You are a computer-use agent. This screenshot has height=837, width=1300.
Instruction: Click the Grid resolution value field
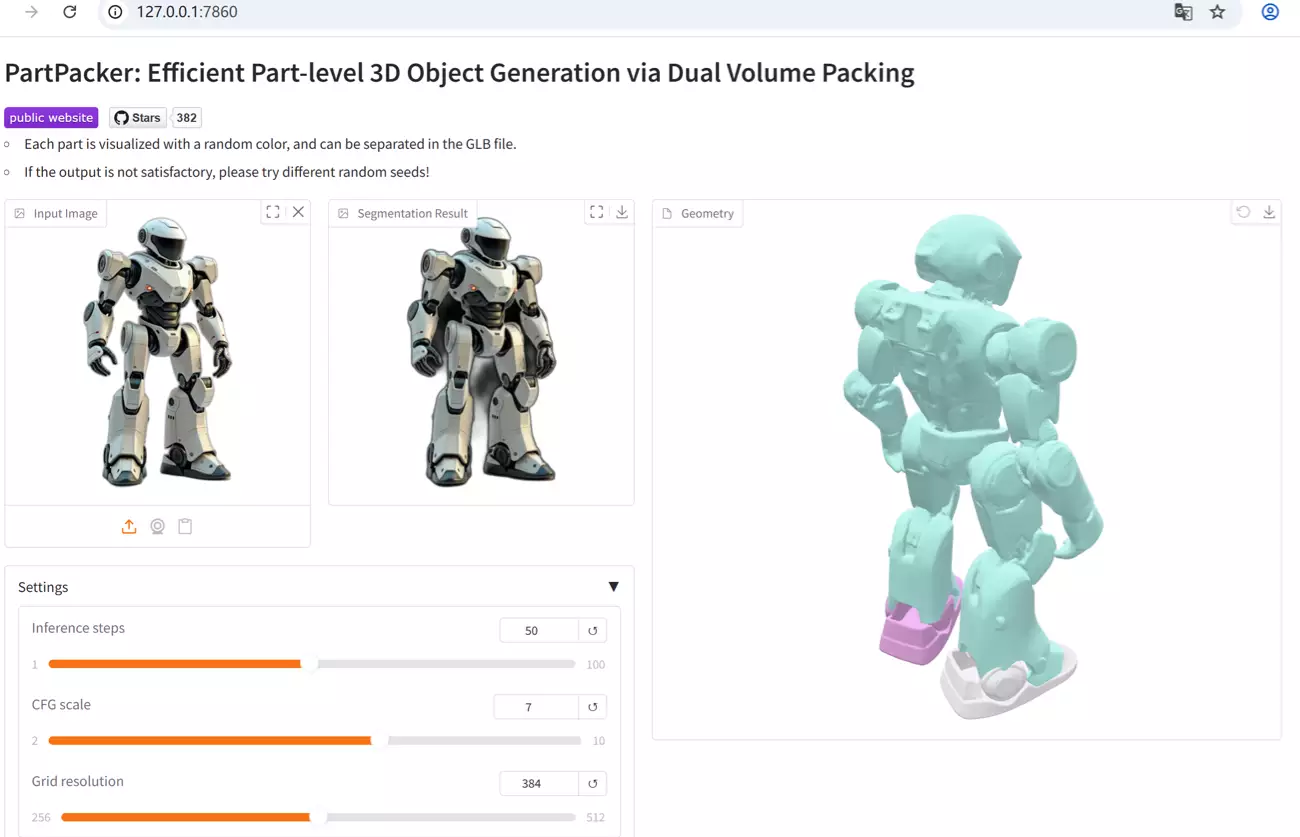pos(539,783)
